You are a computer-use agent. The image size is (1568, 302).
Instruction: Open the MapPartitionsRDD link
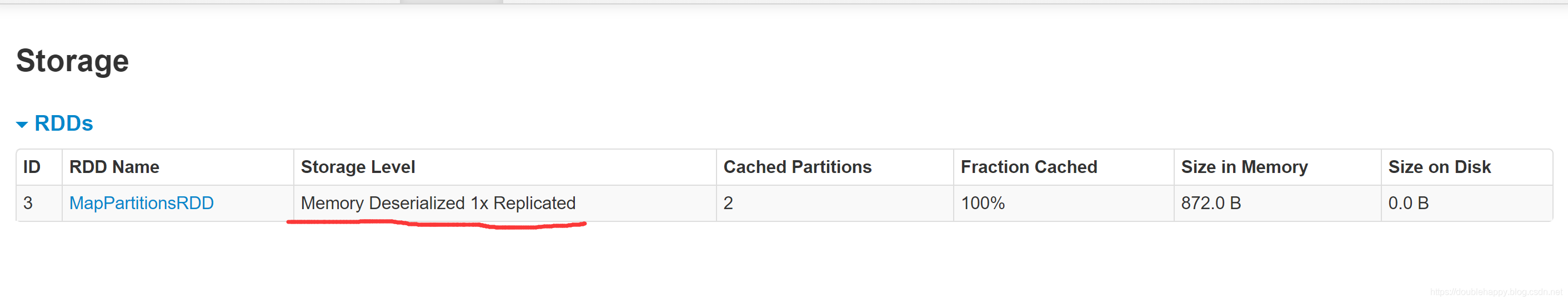pyautogui.click(x=141, y=203)
